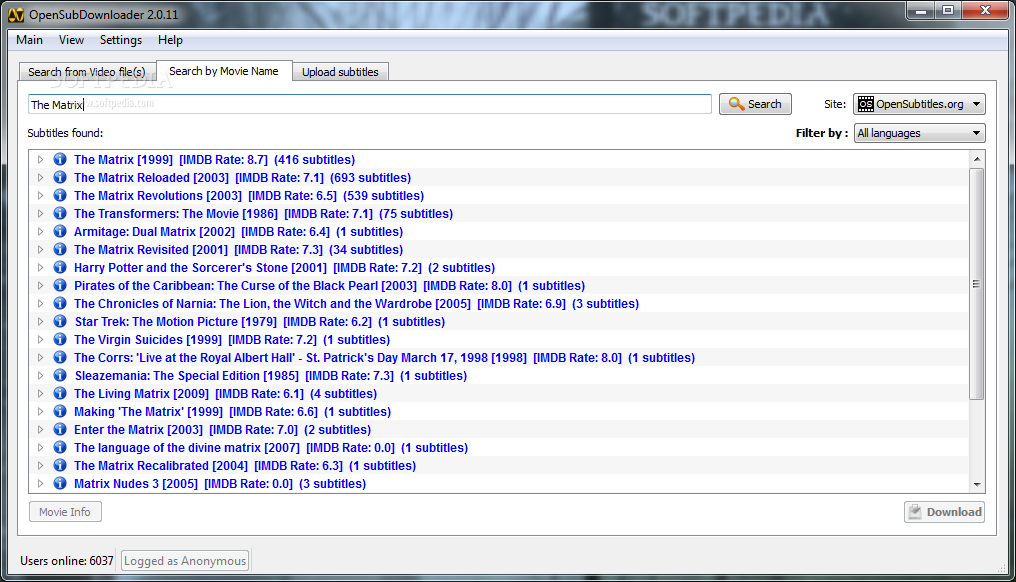Click the info icon for The Matrix Reloaded
This screenshot has height=582, width=1016.
coord(60,177)
